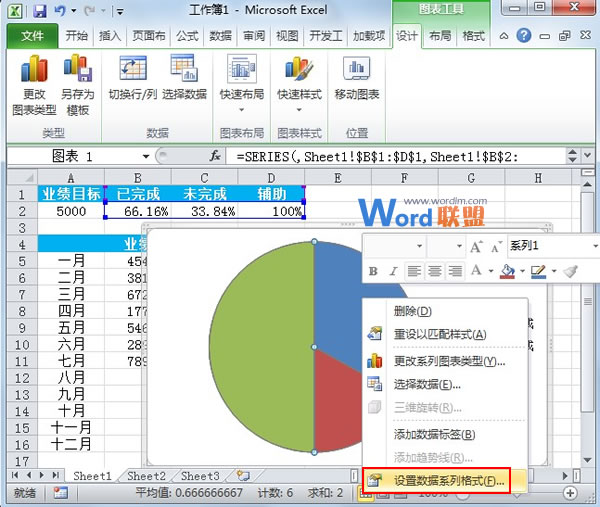This screenshot has height=507, width=600.
Task: Open the font size dropdown in mini toolbar
Action: (x=459, y=246)
